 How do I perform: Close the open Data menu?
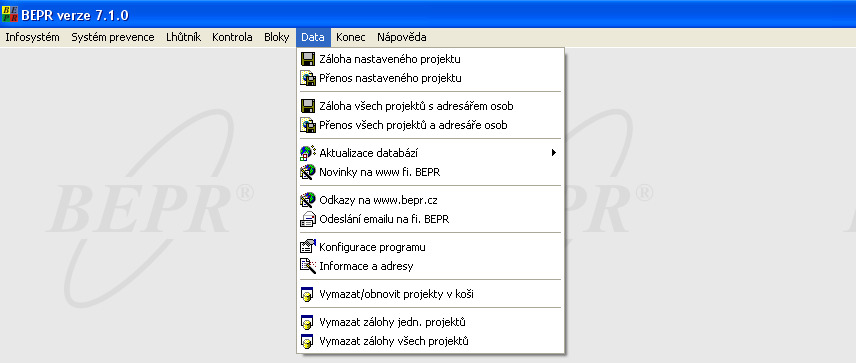tap(313, 37)
